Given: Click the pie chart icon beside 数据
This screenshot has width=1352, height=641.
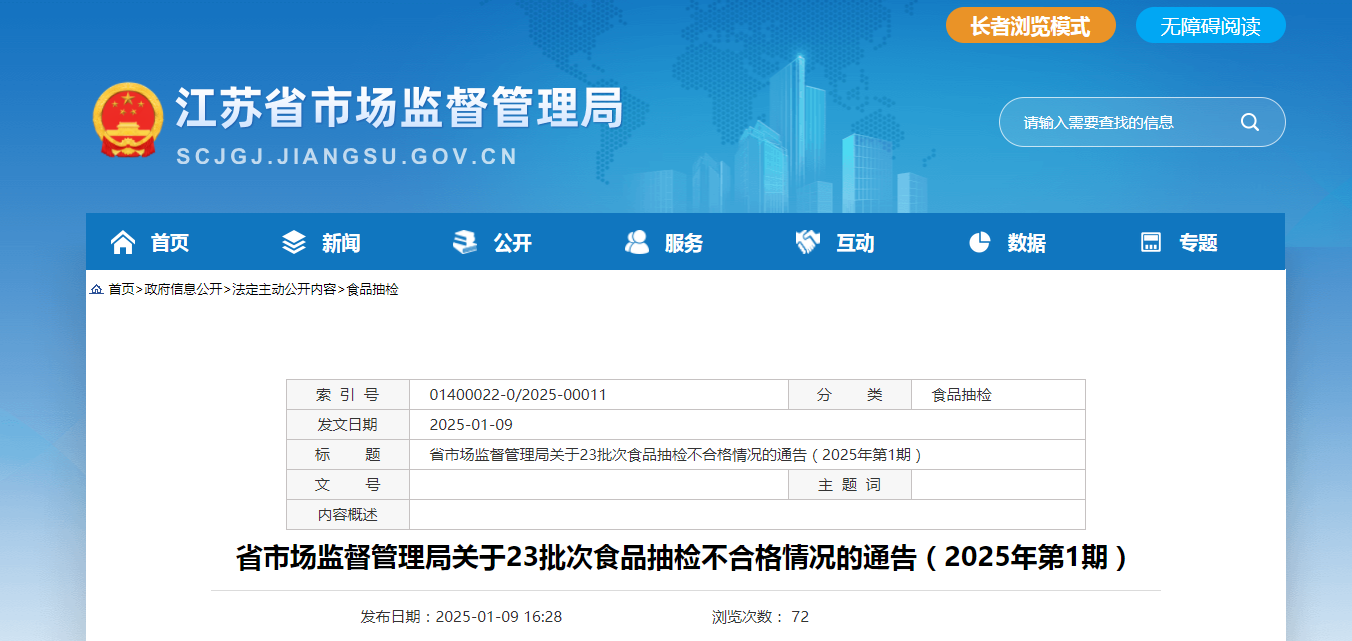Looking at the screenshot, I should point(979,242).
